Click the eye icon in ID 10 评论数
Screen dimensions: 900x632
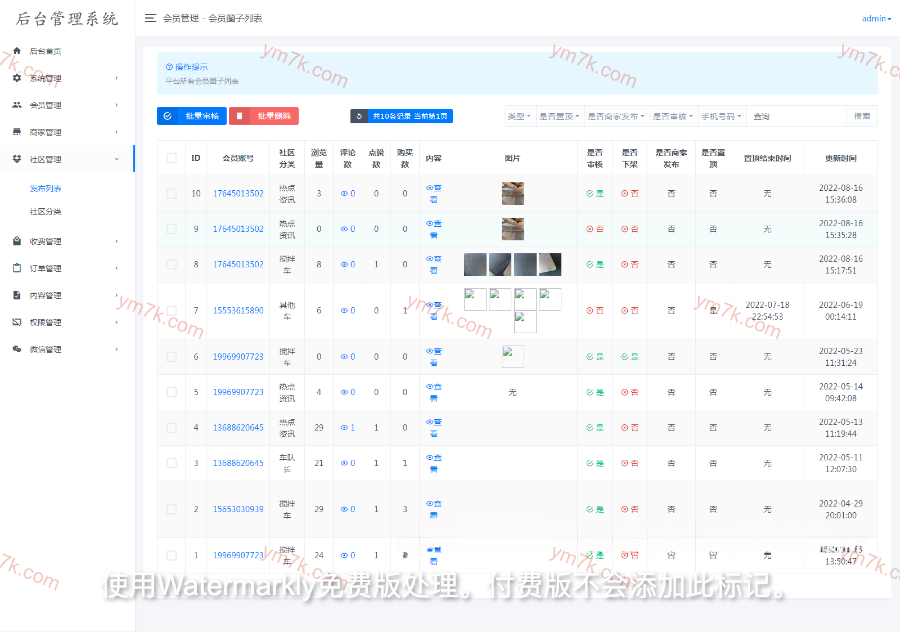(342, 193)
